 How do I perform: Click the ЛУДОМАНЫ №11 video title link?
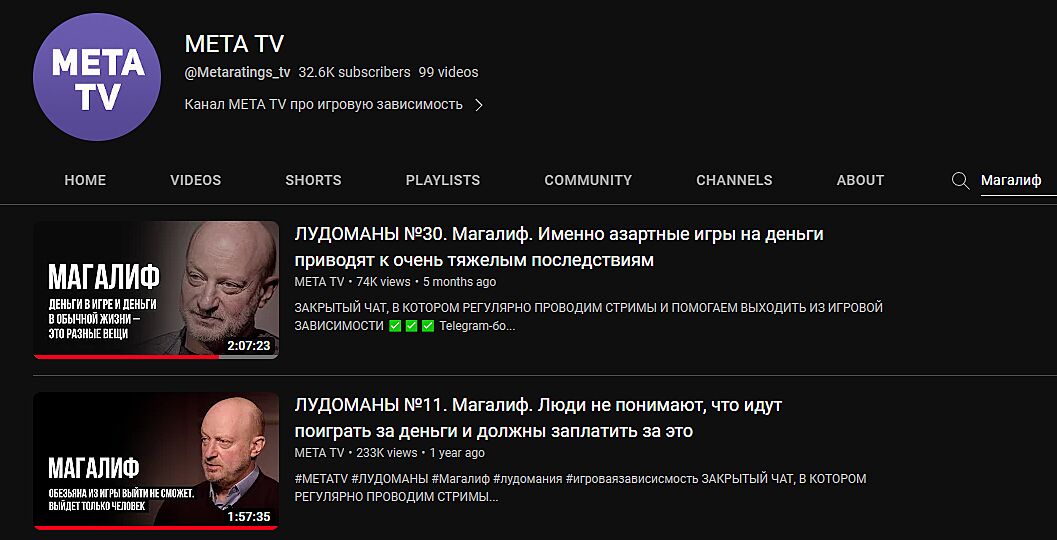(538, 418)
